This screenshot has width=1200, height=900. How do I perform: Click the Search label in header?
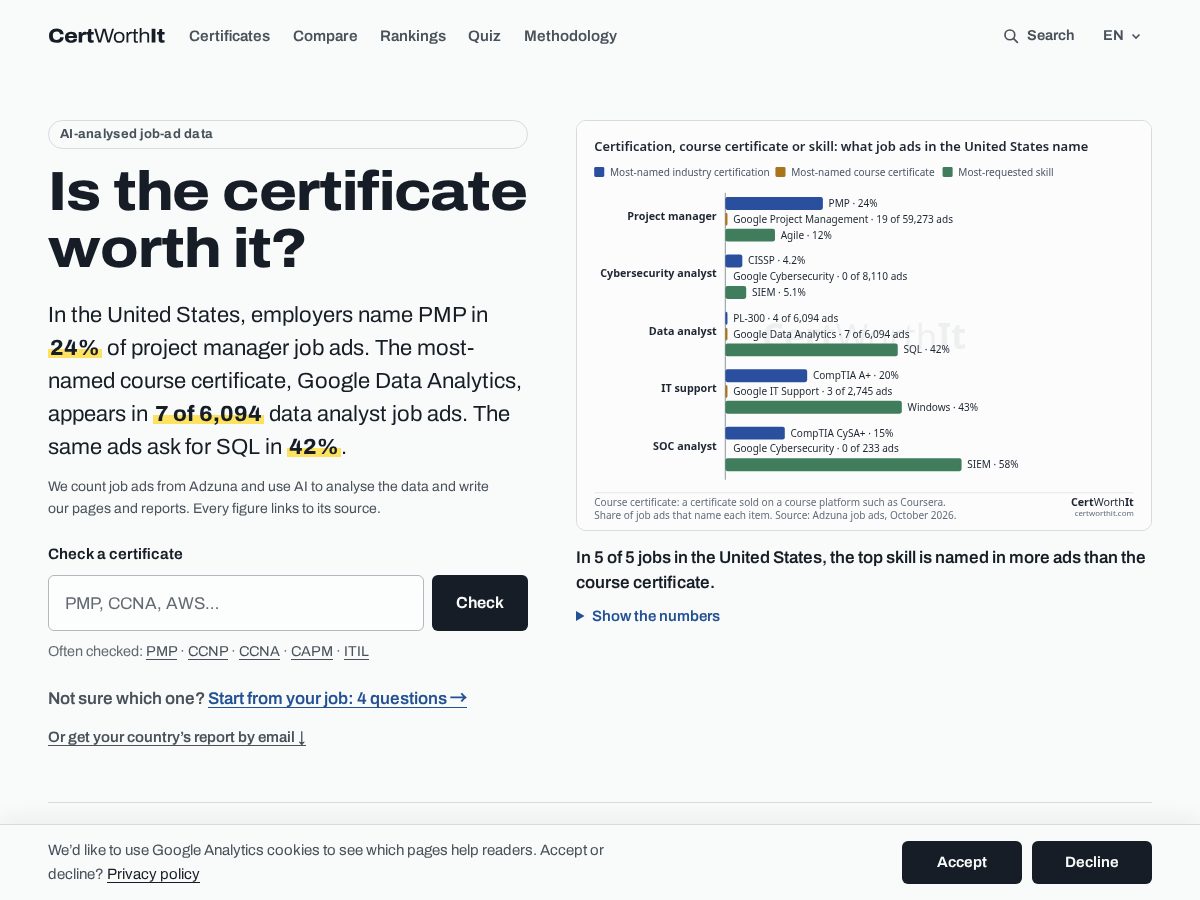[1050, 36]
